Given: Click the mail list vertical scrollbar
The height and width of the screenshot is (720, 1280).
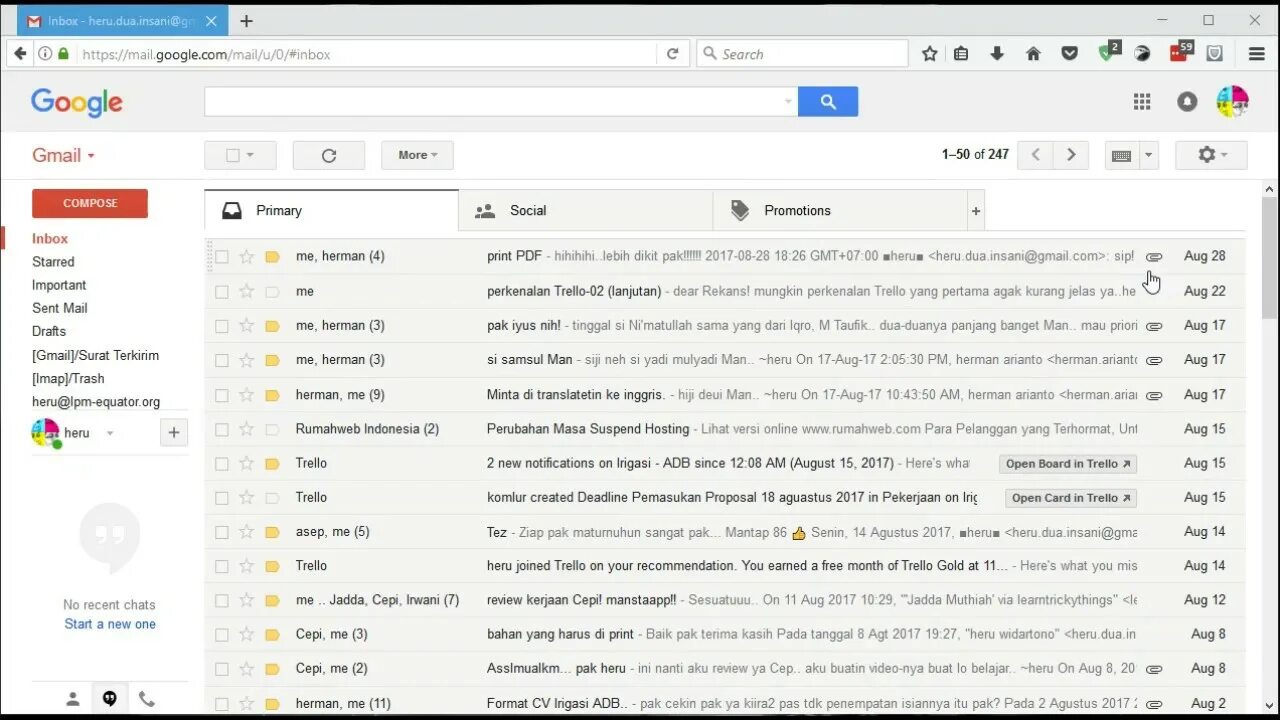Looking at the screenshot, I should (1270, 258).
